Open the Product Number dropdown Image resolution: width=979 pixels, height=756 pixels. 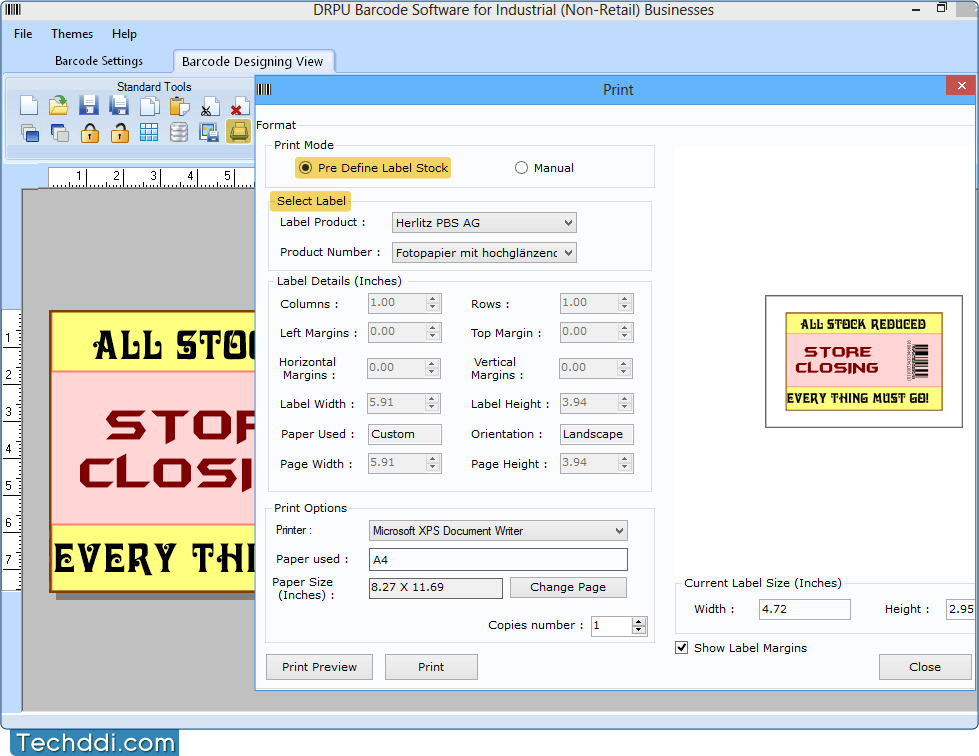point(484,253)
